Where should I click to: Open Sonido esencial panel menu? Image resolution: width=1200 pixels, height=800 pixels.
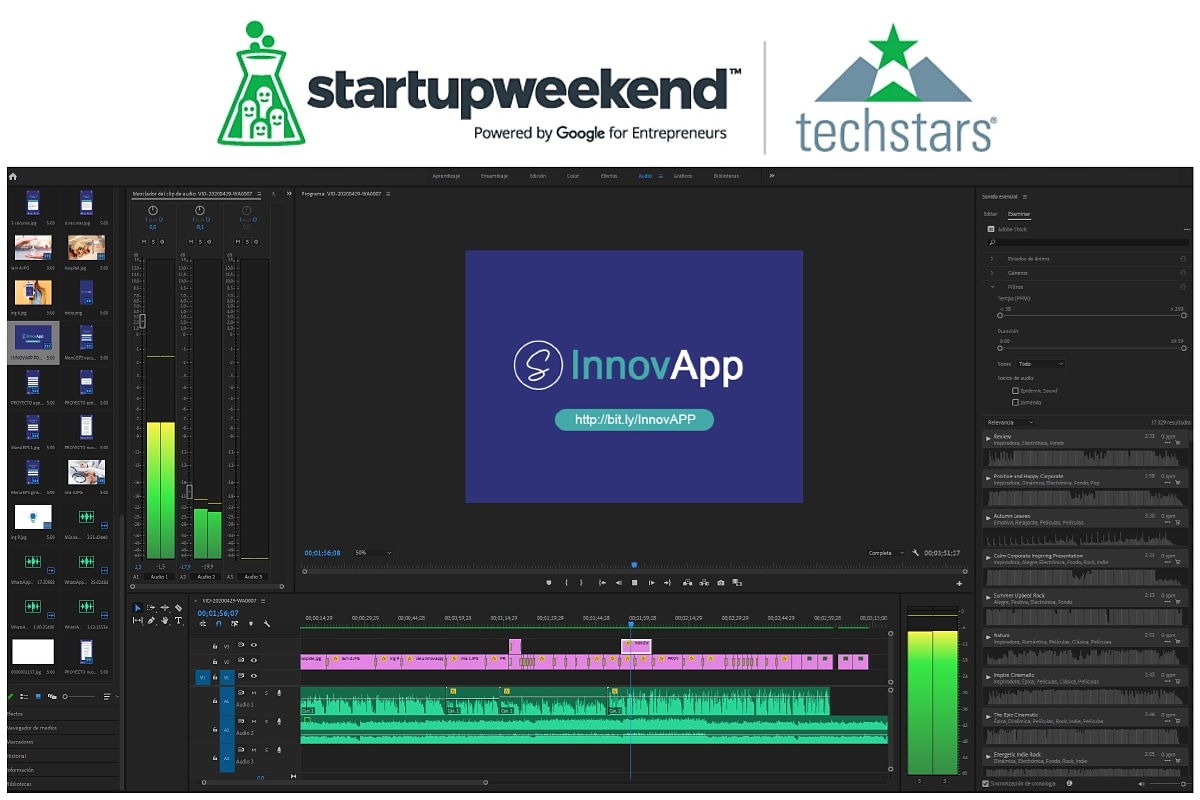1024,197
